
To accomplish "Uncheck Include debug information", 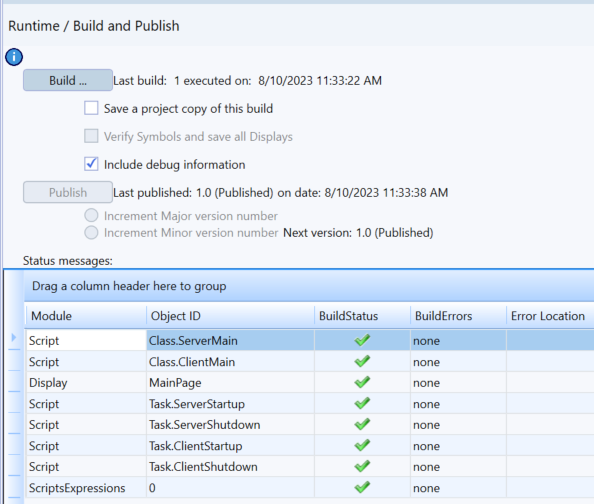I will coord(91,164).
